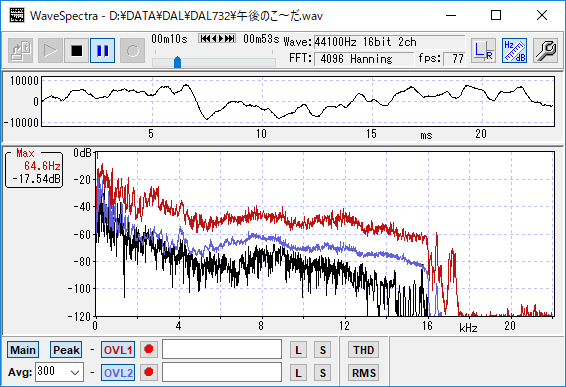Save overlay 1 with its S button
The height and width of the screenshot is (387, 566).
[322, 350]
